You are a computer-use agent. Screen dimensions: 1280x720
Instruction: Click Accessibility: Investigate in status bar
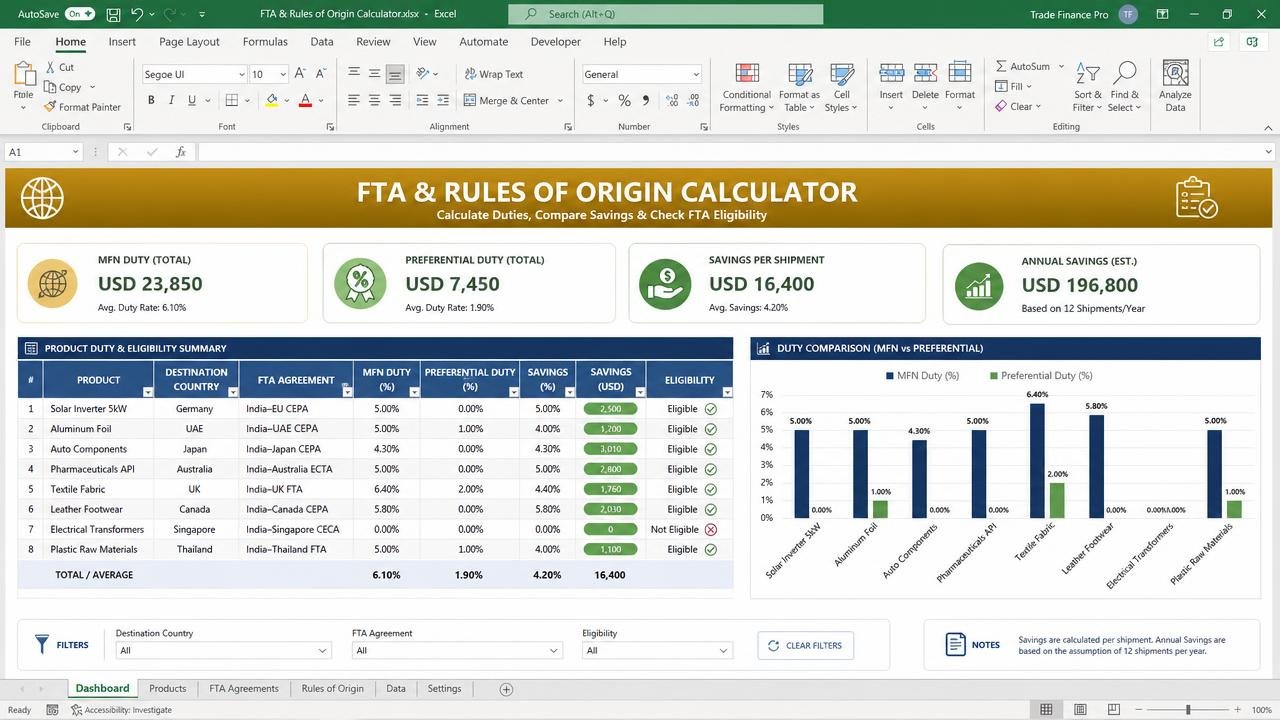click(121, 710)
